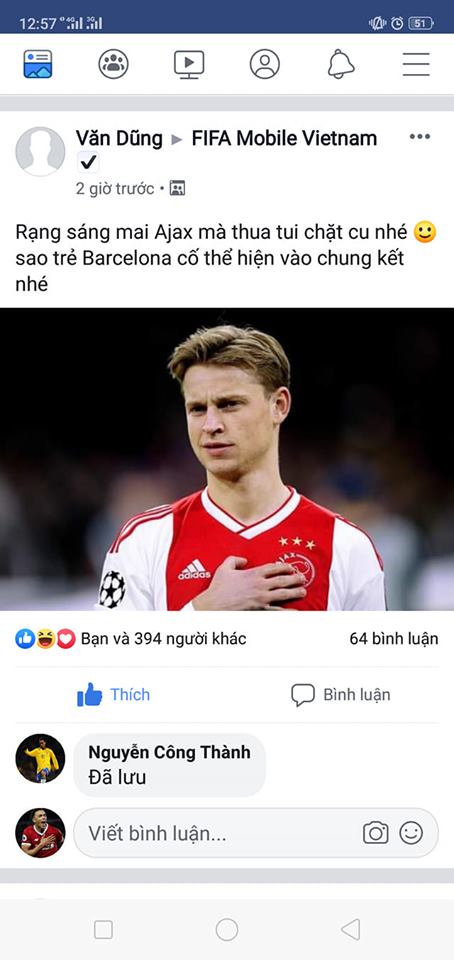View the Ajax player photo
Screen dimensions: 454x960
(227, 459)
